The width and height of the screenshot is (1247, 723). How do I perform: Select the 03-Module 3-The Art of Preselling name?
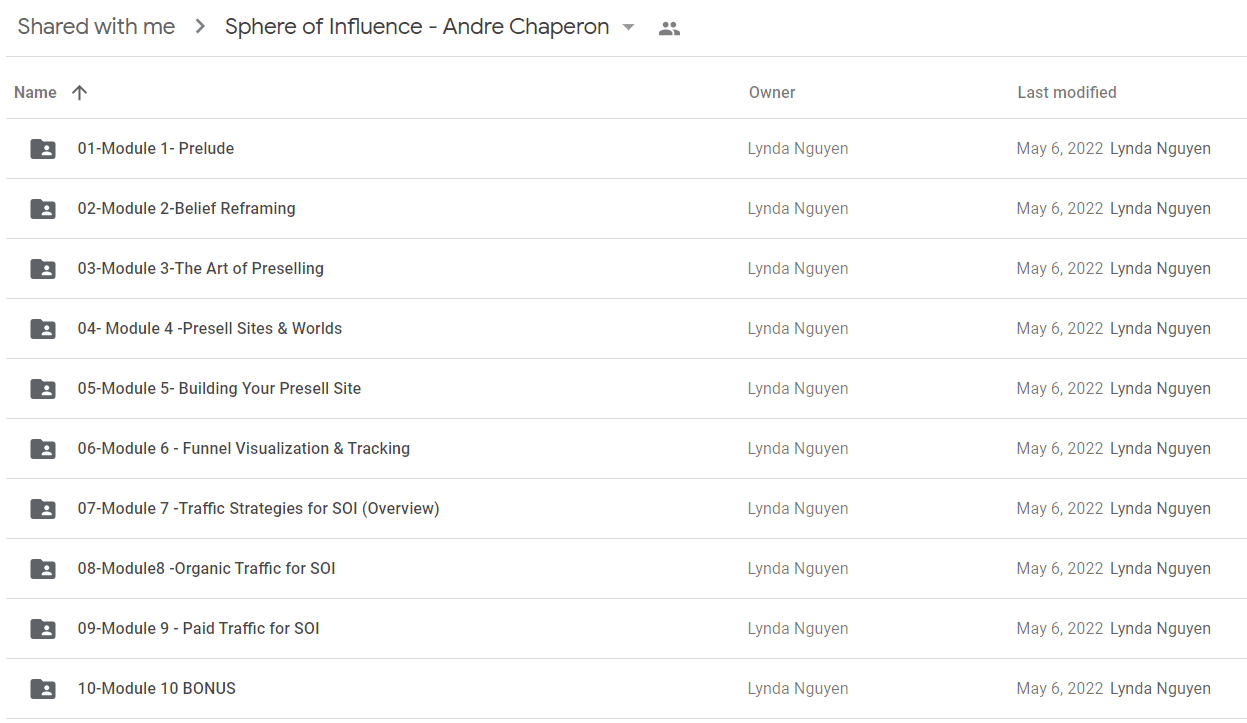[201, 268]
